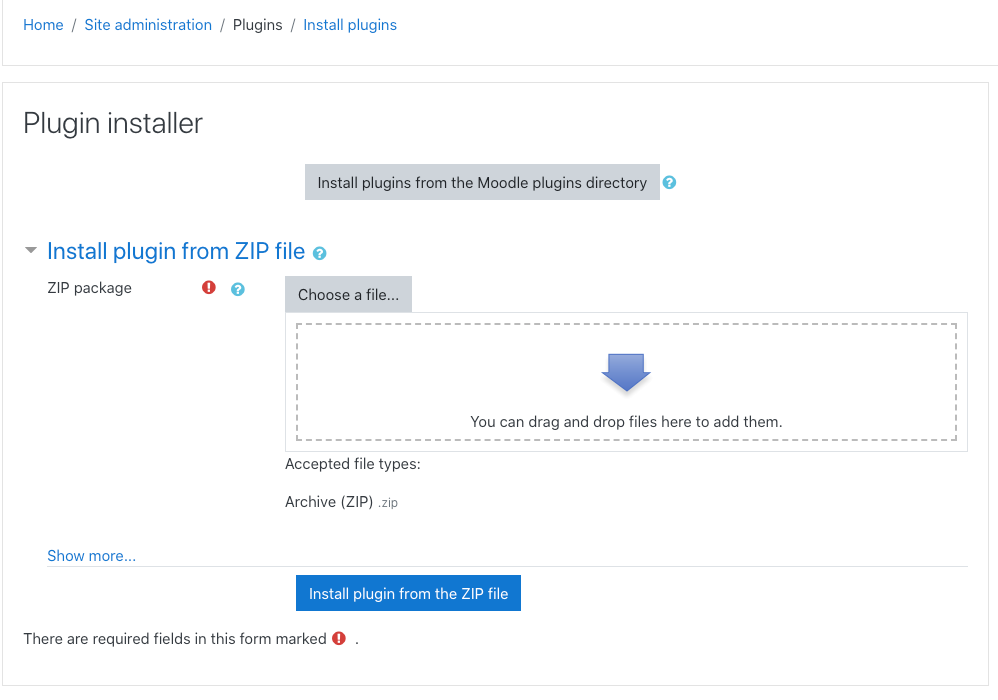Click the ZIP package label

point(89,288)
